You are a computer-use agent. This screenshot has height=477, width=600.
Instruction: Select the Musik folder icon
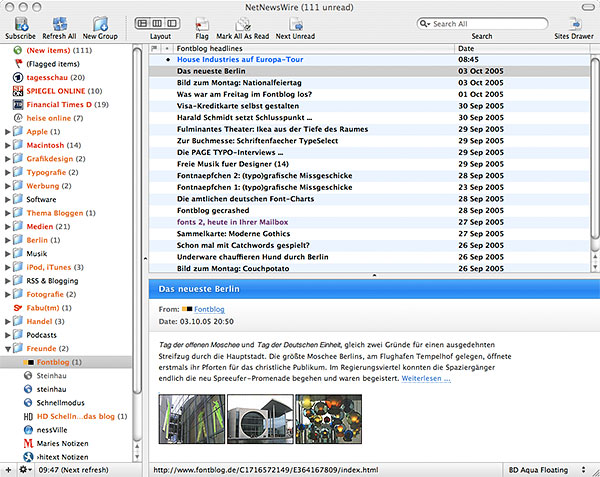point(18,253)
